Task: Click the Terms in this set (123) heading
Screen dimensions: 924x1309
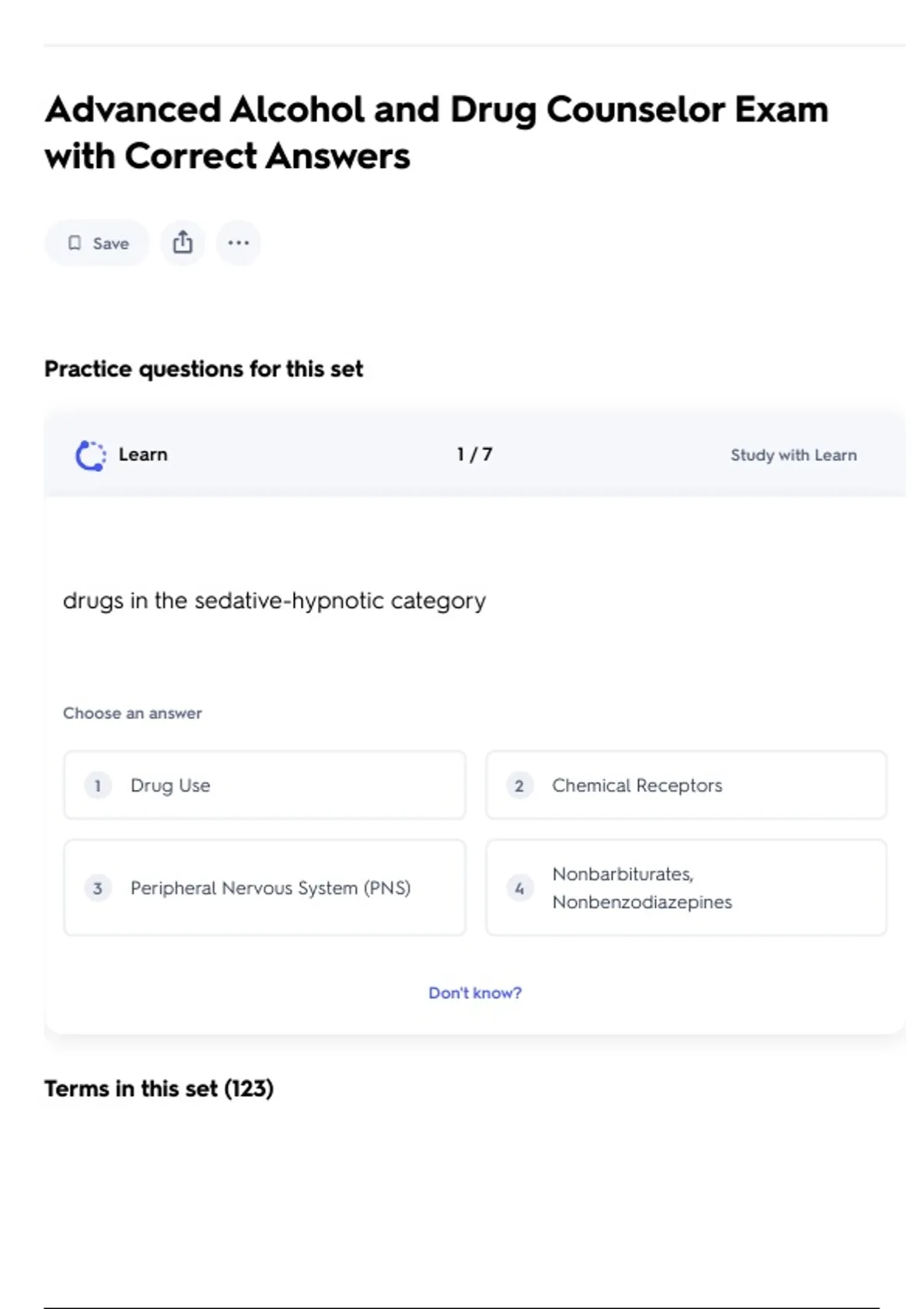Action: (x=159, y=1088)
